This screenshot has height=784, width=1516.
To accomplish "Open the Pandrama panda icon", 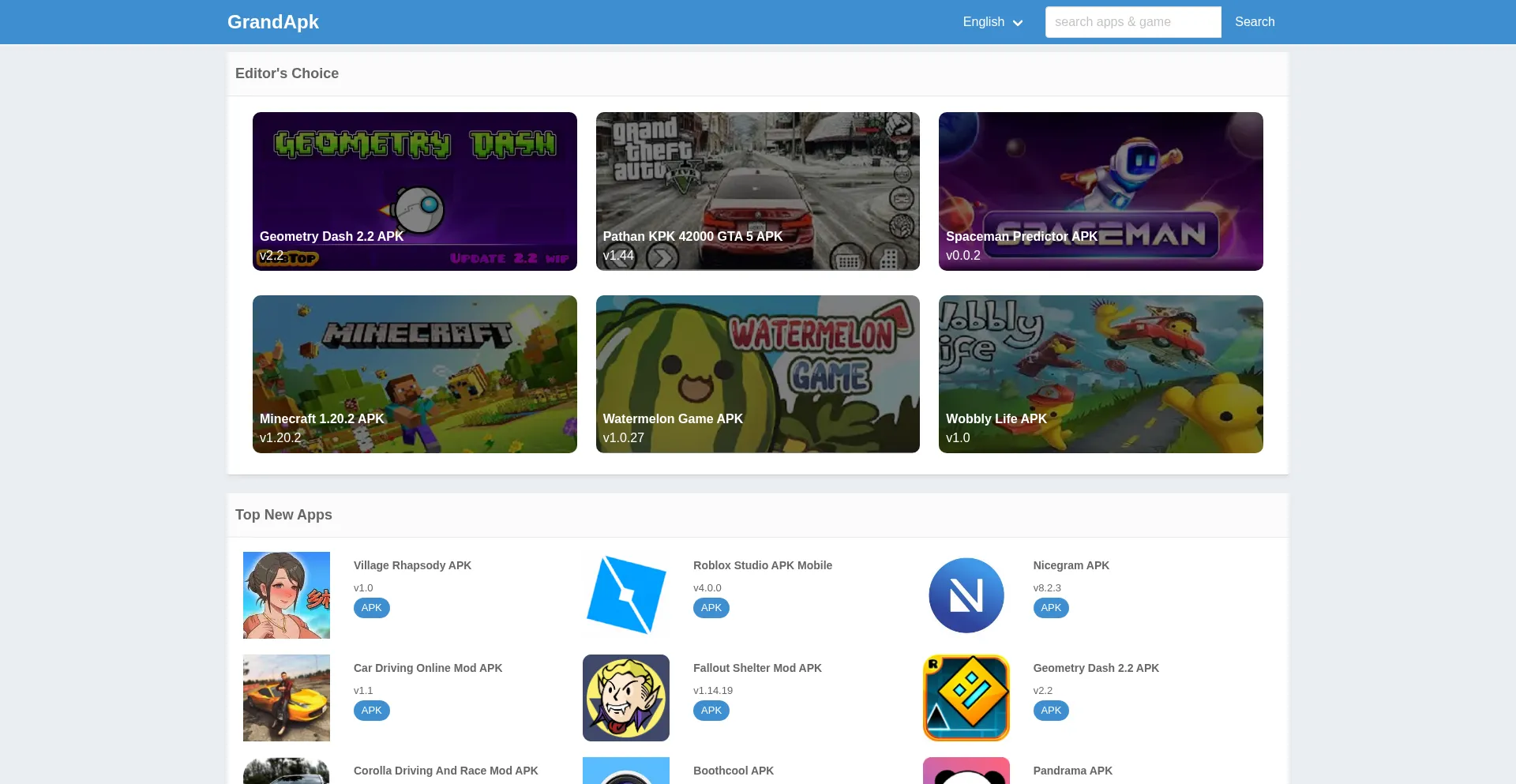I will pyautogui.click(x=966, y=771).
